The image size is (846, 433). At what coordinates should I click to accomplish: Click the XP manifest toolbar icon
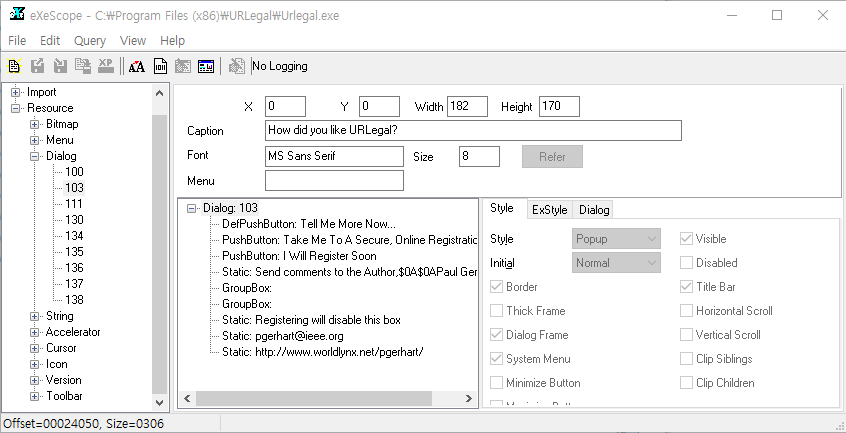click(106, 66)
